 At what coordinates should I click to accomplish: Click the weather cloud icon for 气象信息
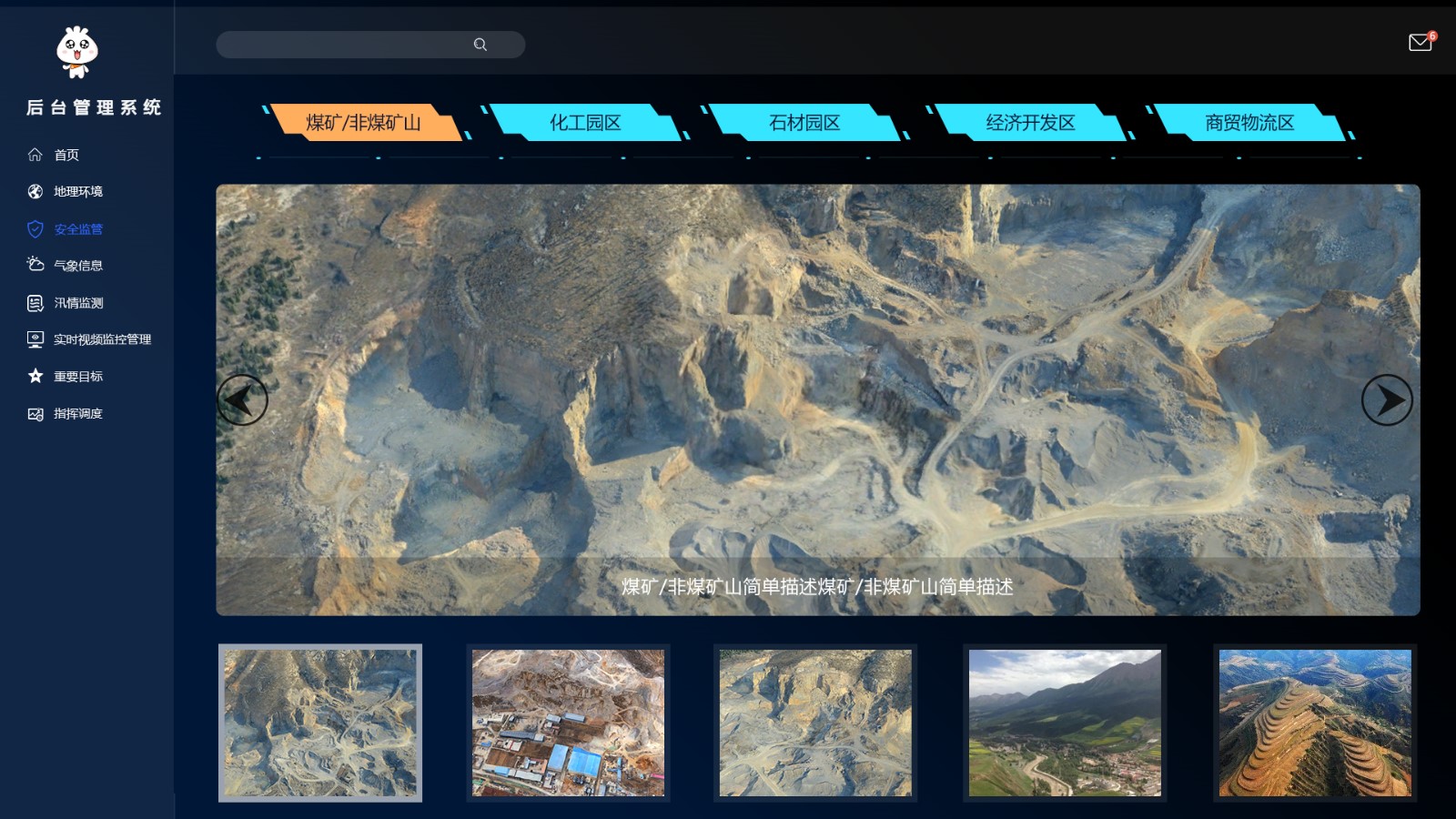[x=35, y=265]
